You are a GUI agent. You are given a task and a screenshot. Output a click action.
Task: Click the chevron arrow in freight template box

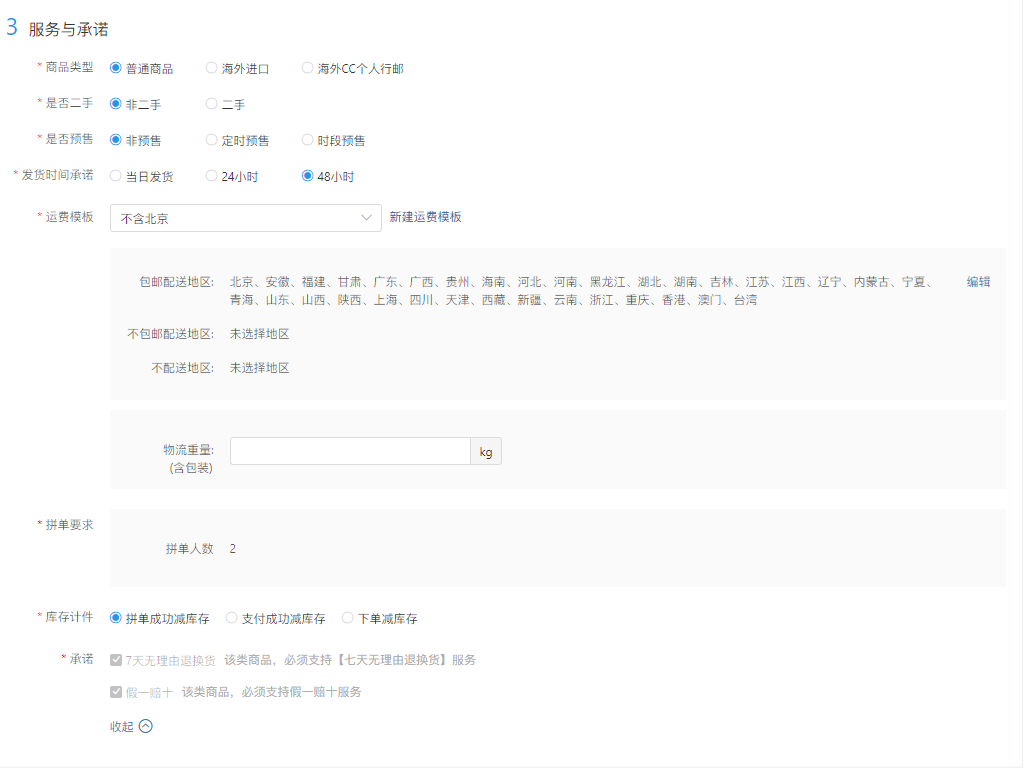point(366,217)
